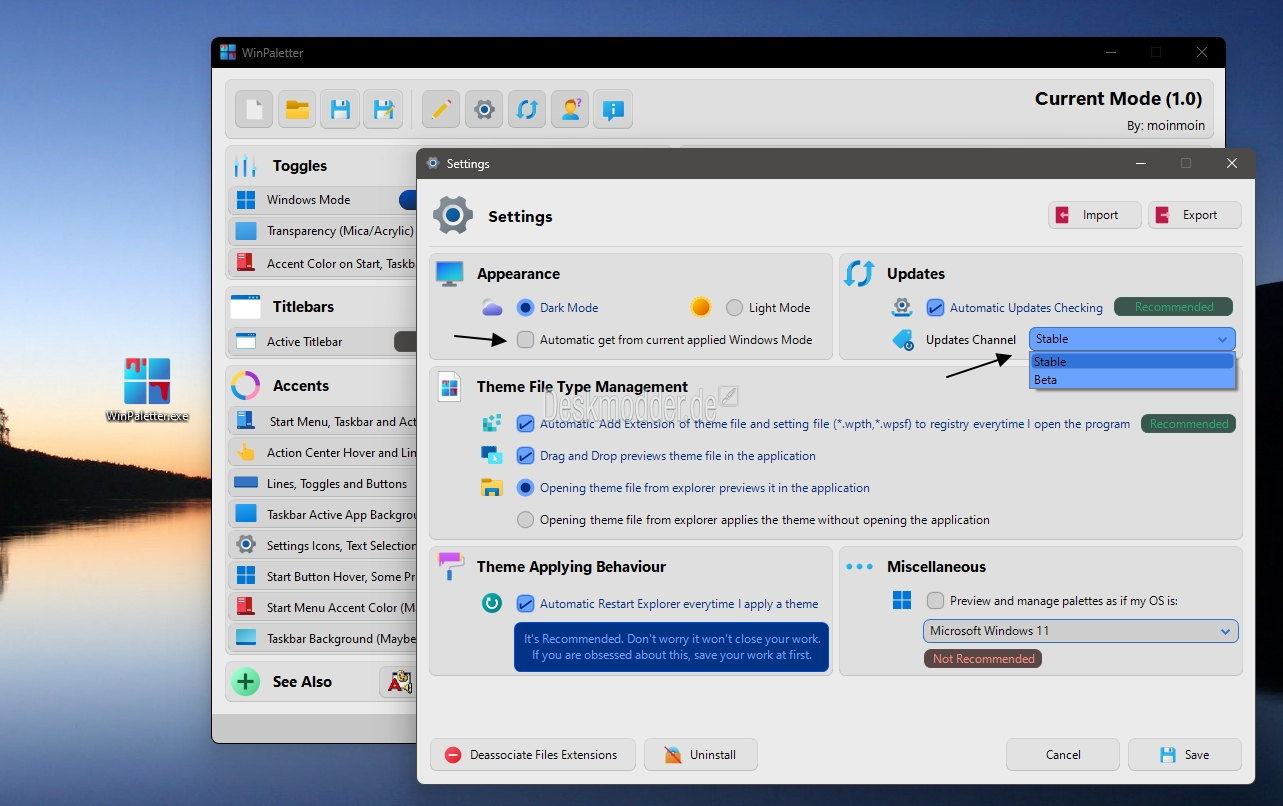This screenshot has width=1283, height=806.
Task: Click Lines, Toggles and Buttons row
Action: coord(322,484)
